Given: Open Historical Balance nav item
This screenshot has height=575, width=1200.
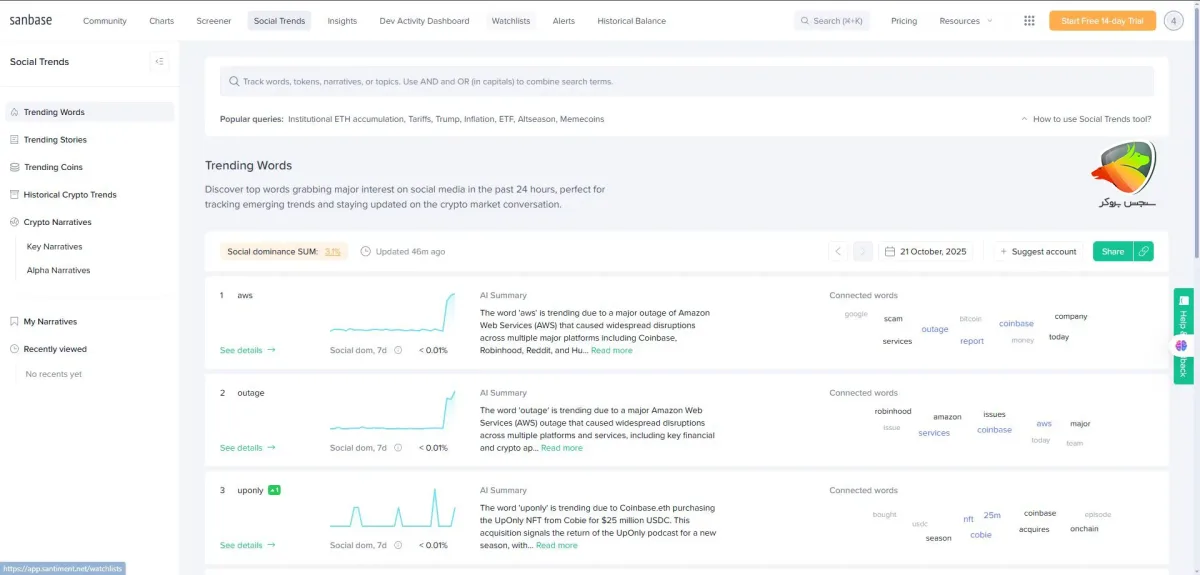Looking at the screenshot, I should [x=631, y=21].
